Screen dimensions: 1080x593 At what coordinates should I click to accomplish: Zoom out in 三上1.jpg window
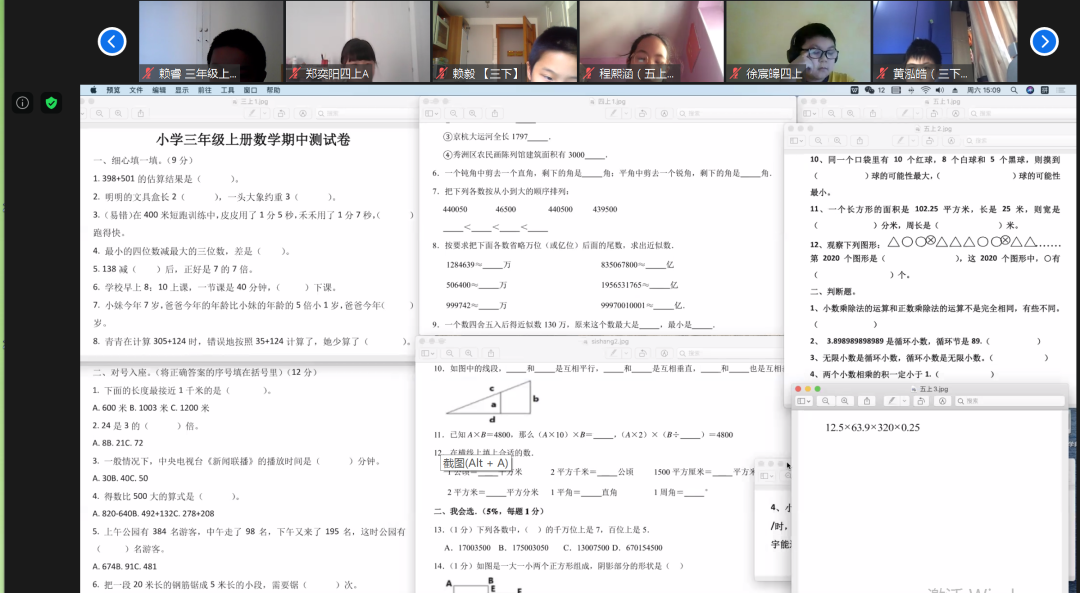(x=100, y=113)
